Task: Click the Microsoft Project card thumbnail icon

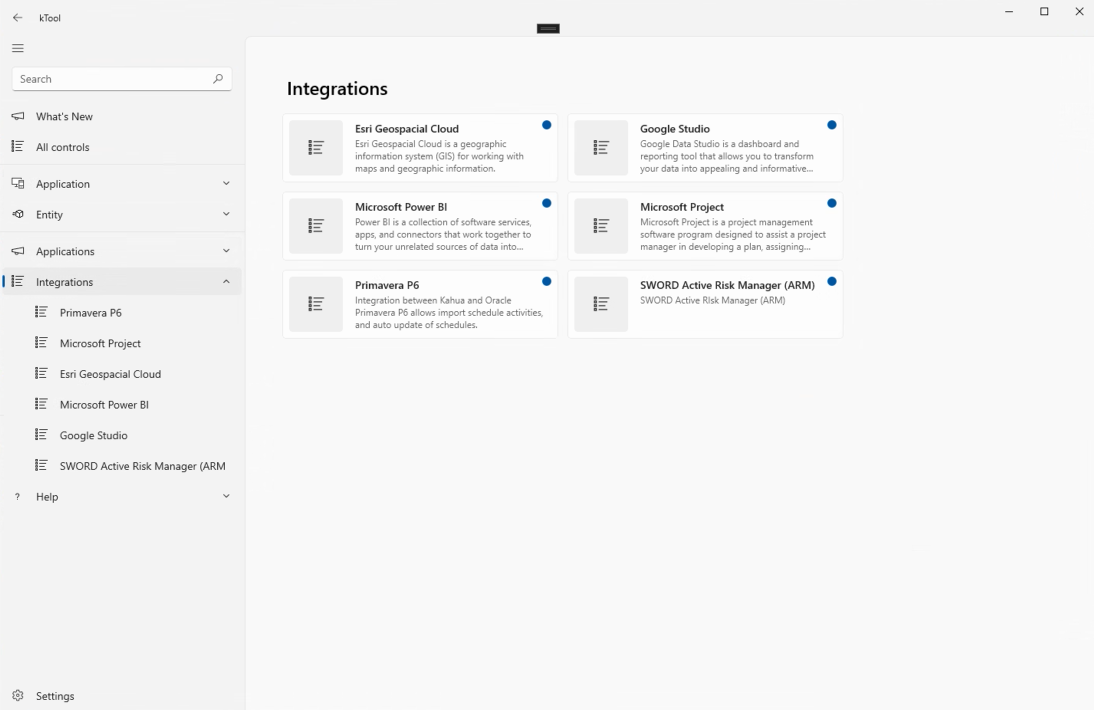Action: tap(601, 226)
